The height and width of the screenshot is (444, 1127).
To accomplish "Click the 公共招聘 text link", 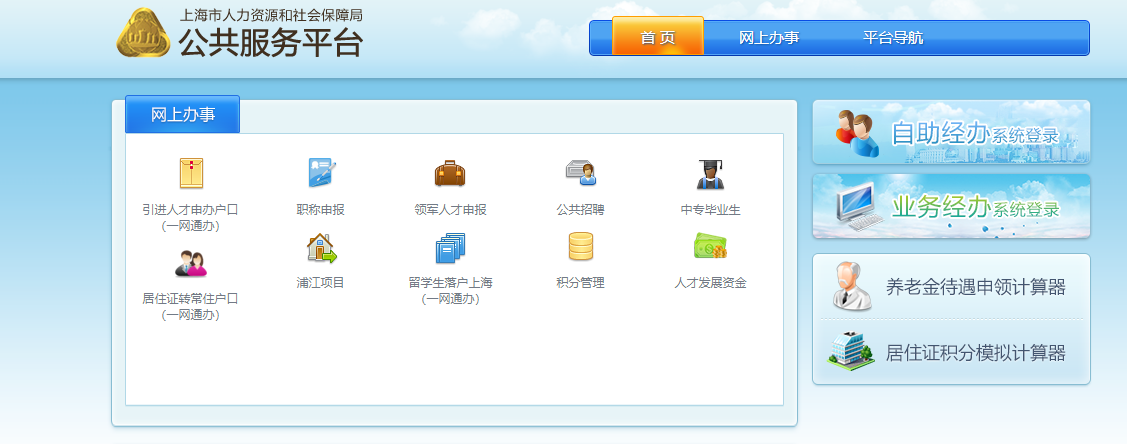I will (x=580, y=210).
